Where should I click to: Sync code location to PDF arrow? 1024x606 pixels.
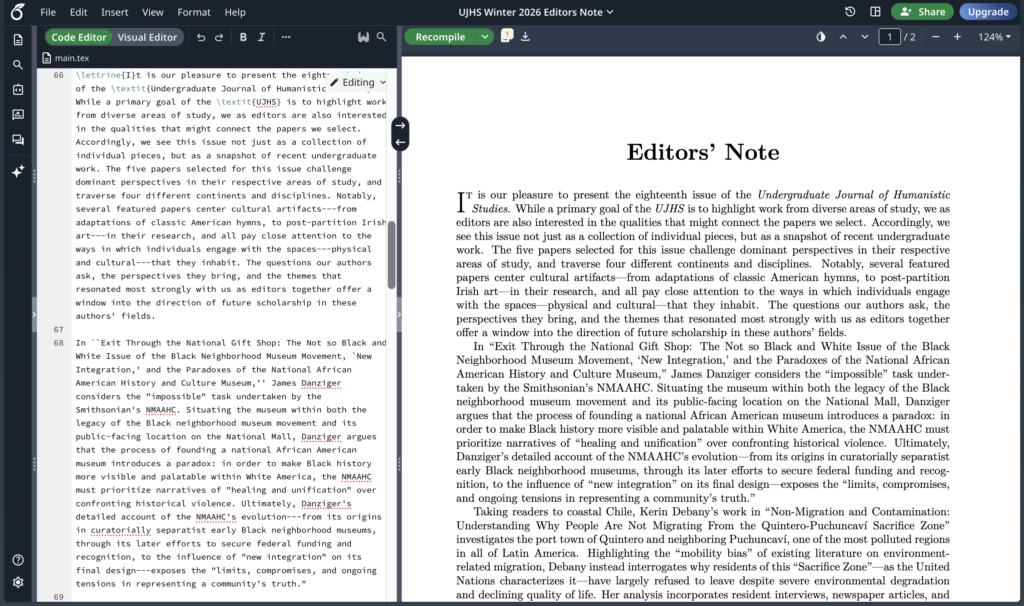400,125
